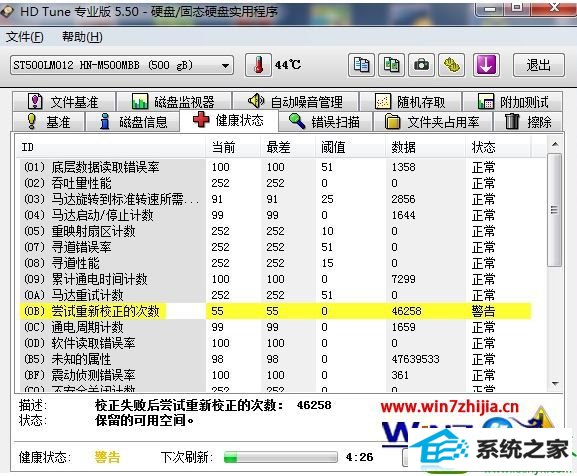Click the 数据 column header
This screenshot has width=577, height=476.
point(426,147)
